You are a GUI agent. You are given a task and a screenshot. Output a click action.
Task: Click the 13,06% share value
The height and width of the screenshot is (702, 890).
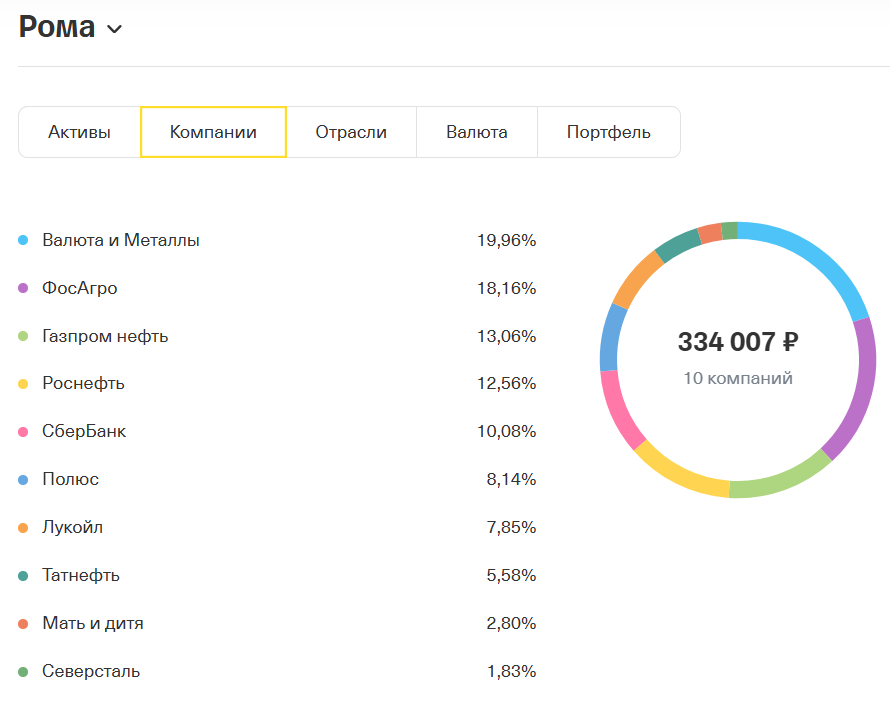[x=506, y=336]
